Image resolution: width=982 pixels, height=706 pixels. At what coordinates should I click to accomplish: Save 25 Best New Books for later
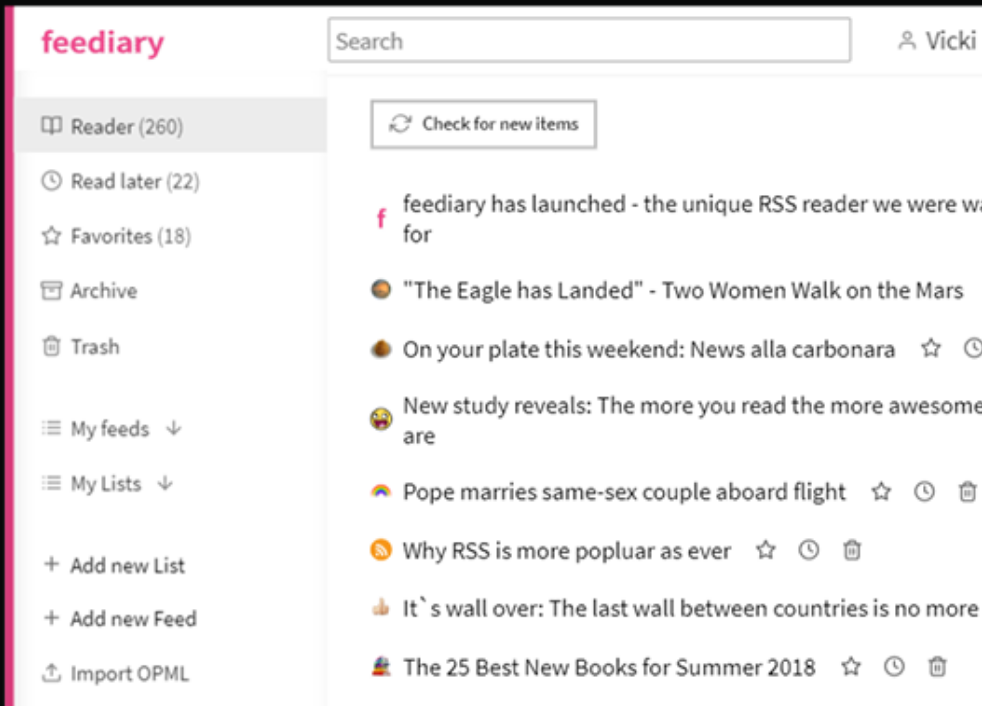coord(894,666)
